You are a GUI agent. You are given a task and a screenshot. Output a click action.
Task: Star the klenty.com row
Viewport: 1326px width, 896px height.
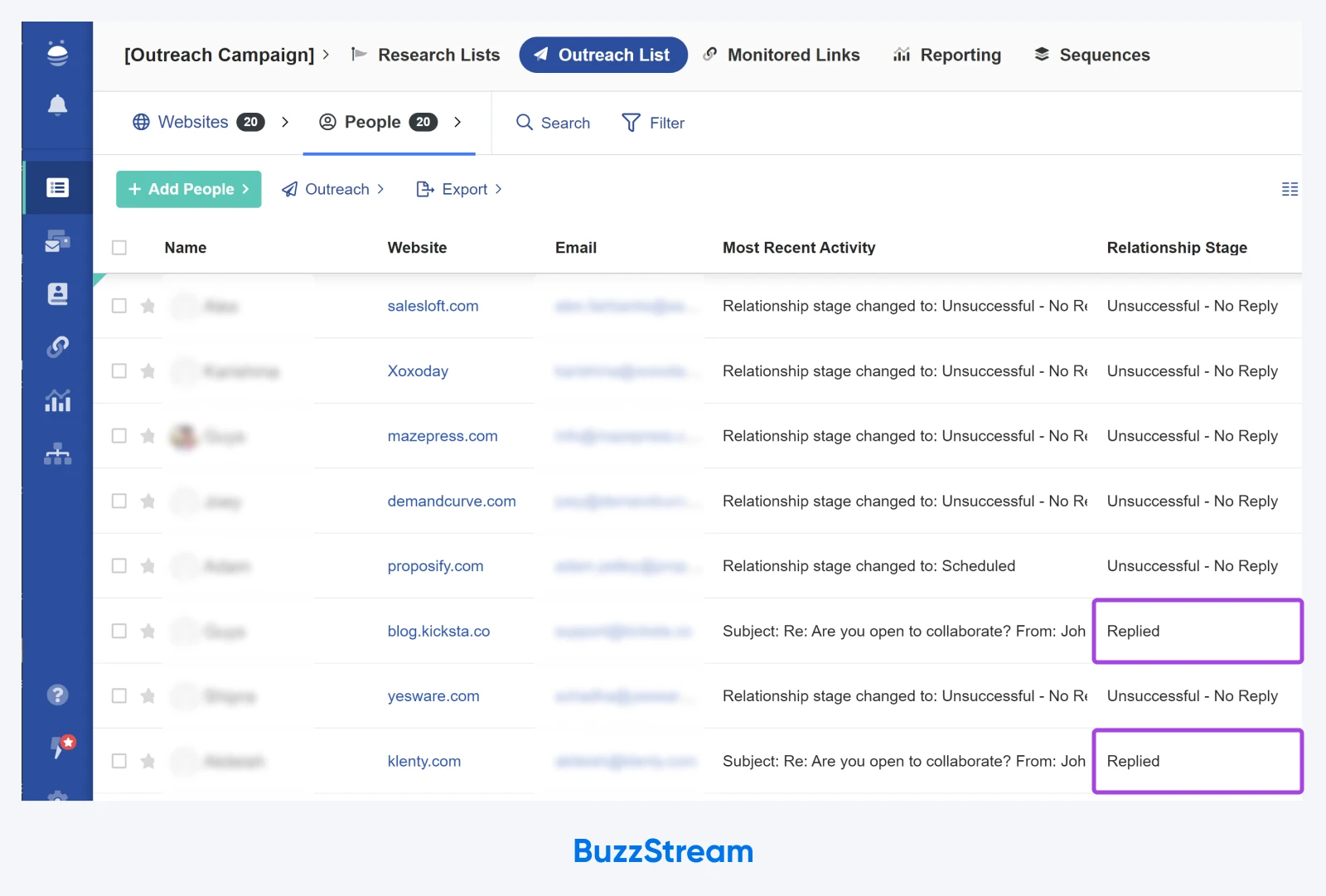[x=148, y=761]
